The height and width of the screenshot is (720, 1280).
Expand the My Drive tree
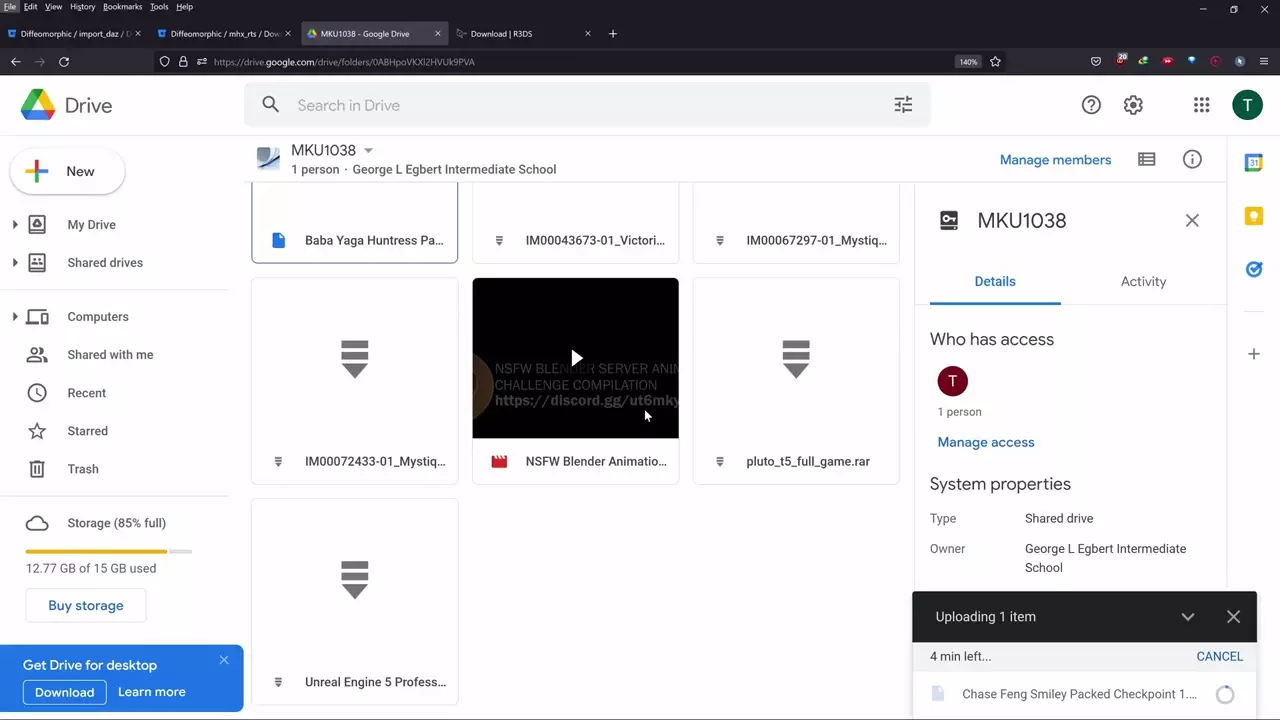(x=15, y=225)
